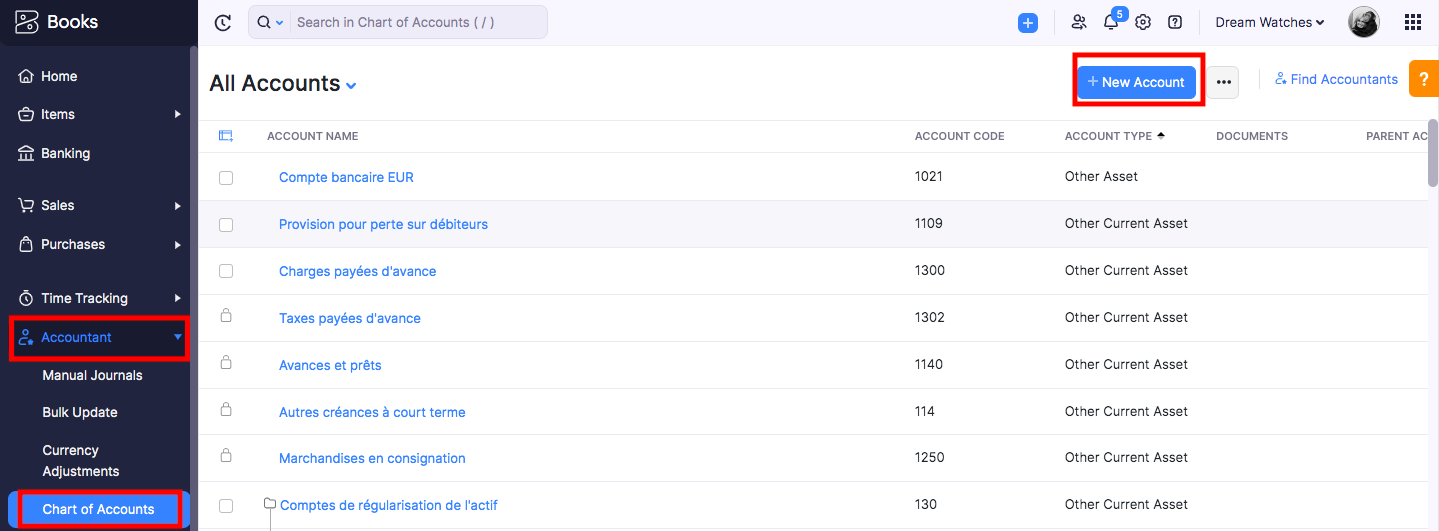Screen dimensions: 1439x531
Task: Open Manual Journals in sidebar
Action: [92, 375]
